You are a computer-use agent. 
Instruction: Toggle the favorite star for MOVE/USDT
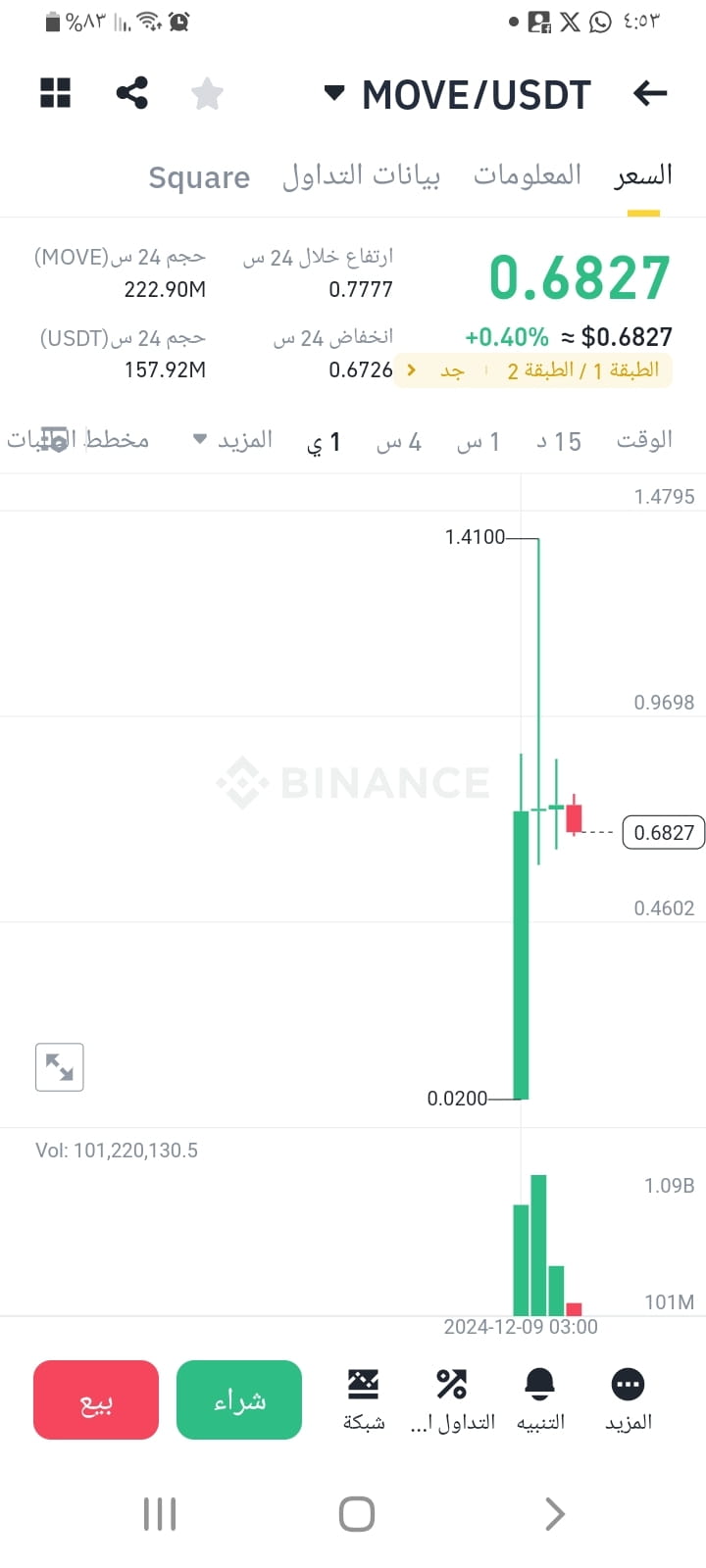(x=207, y=93)
